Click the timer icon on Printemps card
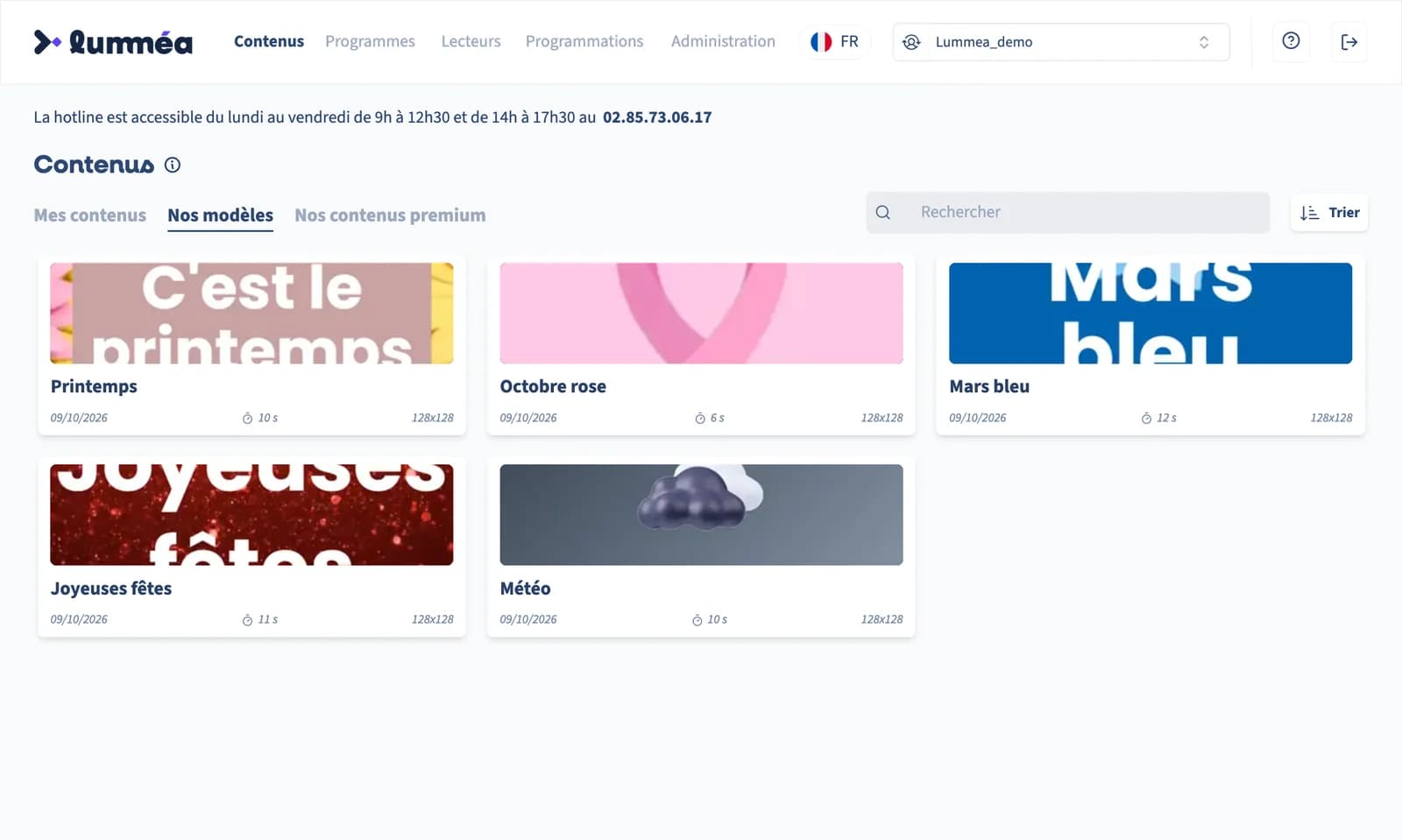This screenshot has height=840, width=1402. tap(247, 419)
